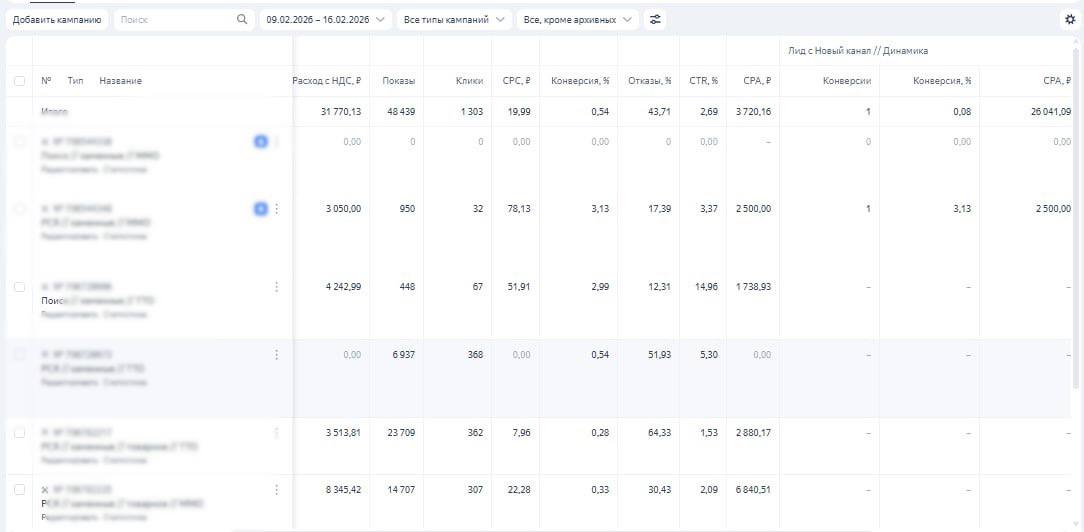Sort by the 'Расход с НДС, ₽' column header
The image size is (1084, 532).
pyautogui.click(x=327, y=81)
